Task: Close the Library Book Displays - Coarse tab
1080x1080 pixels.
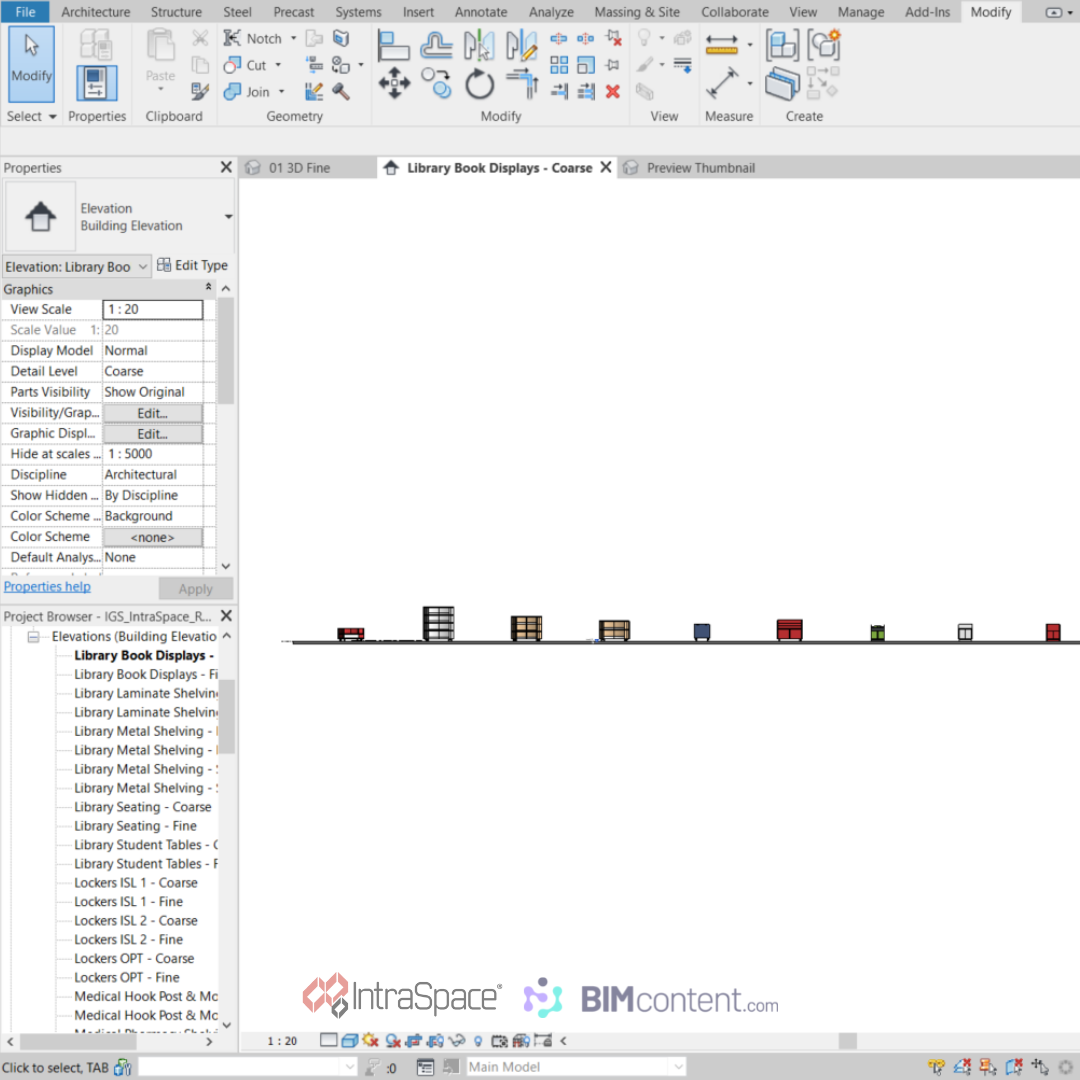Action: tap(606, 167)
